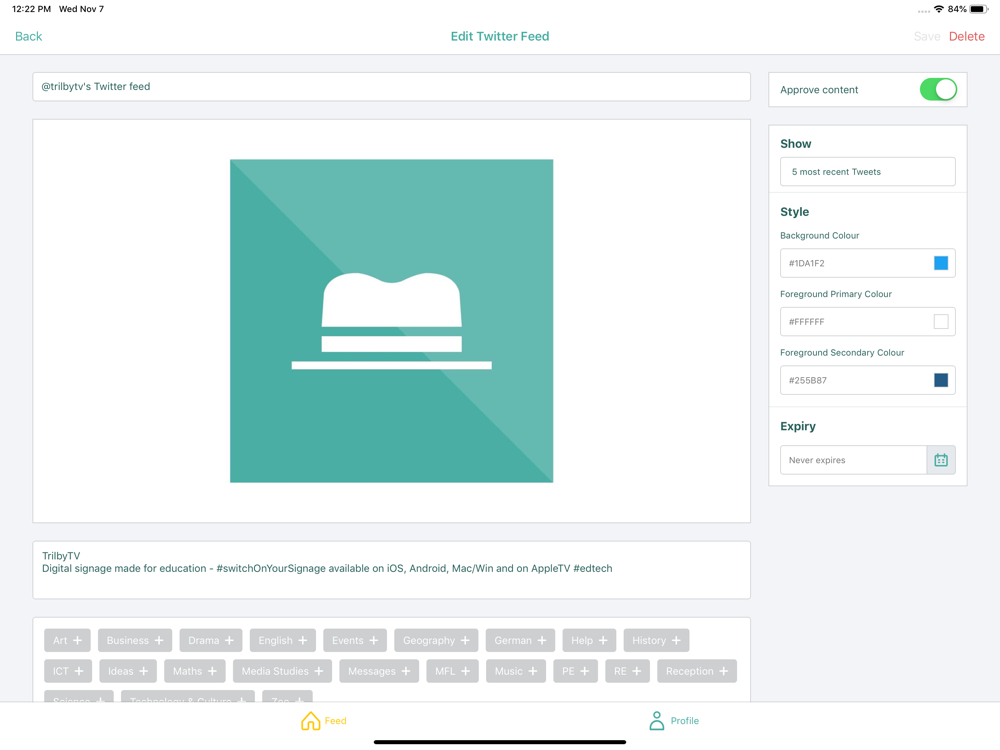Add the History tag
This screenshot has height=750, width=1000.
(x=656, y=640)
